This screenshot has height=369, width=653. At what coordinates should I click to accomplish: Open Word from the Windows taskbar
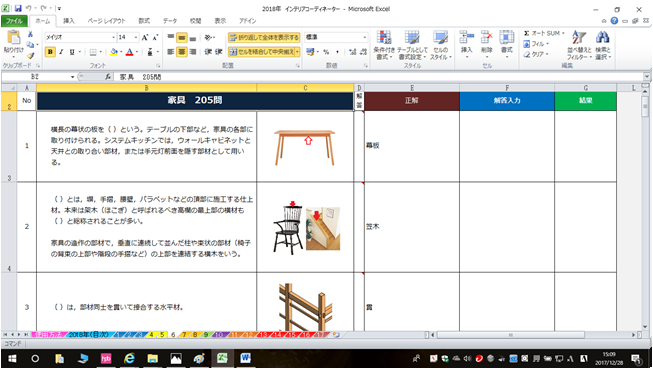[245, 359]
